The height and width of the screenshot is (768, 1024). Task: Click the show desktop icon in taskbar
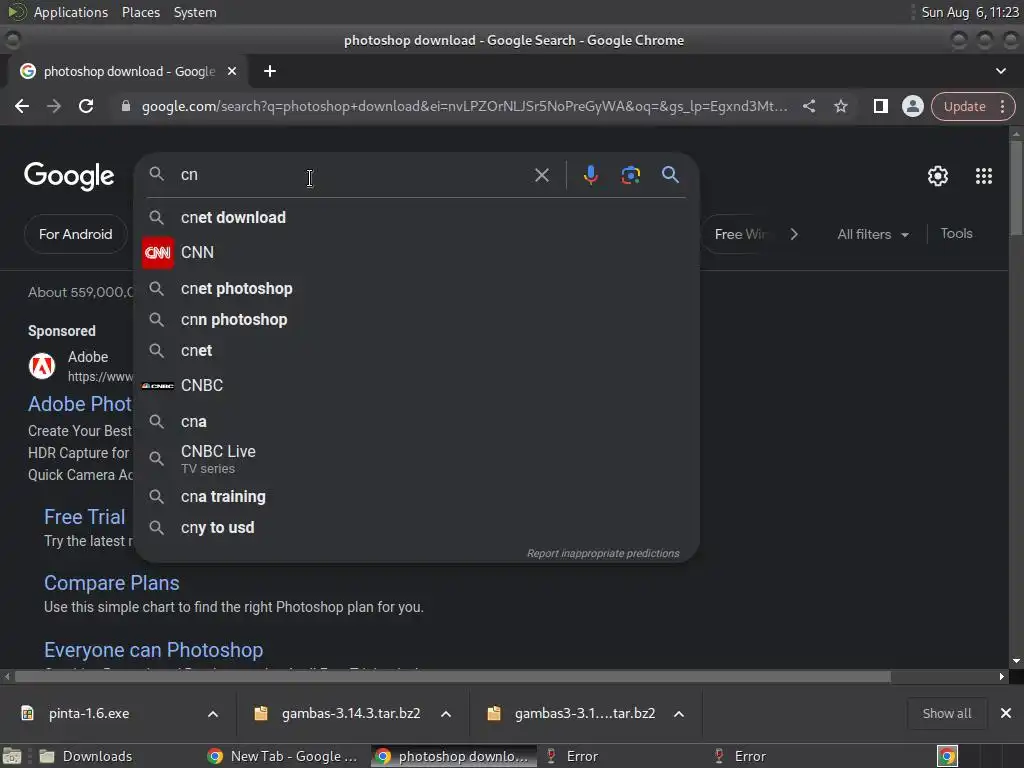12,756
